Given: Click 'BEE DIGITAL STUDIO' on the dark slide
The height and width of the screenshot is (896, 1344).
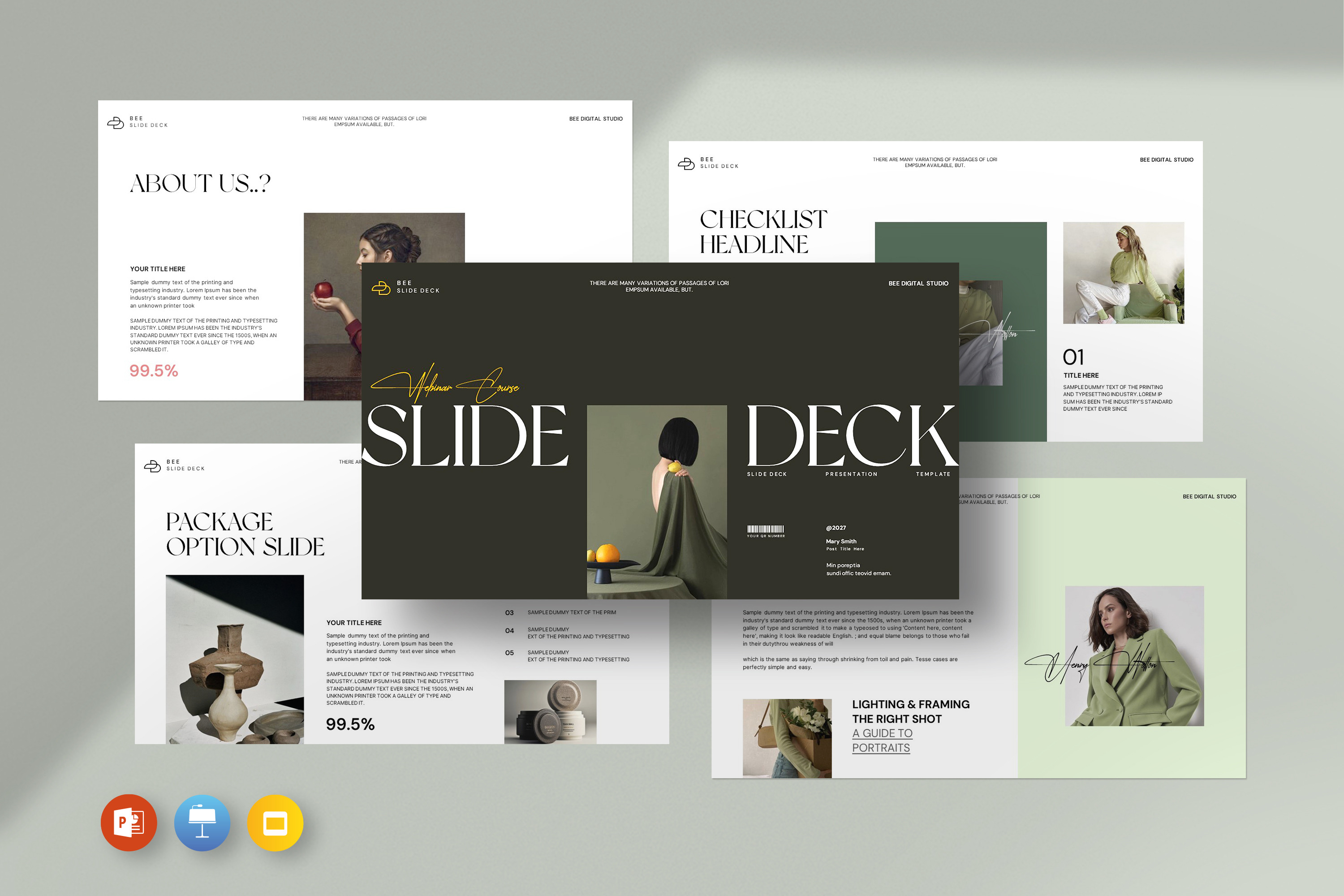Looking at the screenshot, I should click(918, 284).
